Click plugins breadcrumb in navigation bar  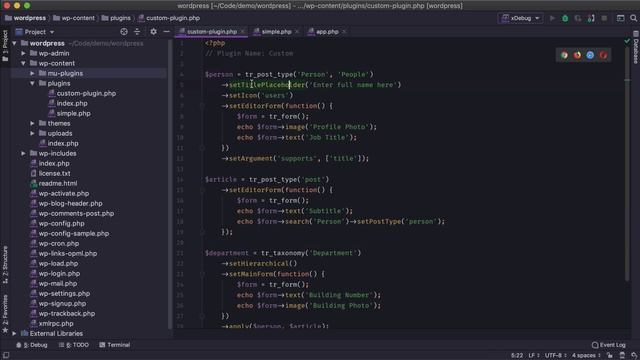click(116, 18)
